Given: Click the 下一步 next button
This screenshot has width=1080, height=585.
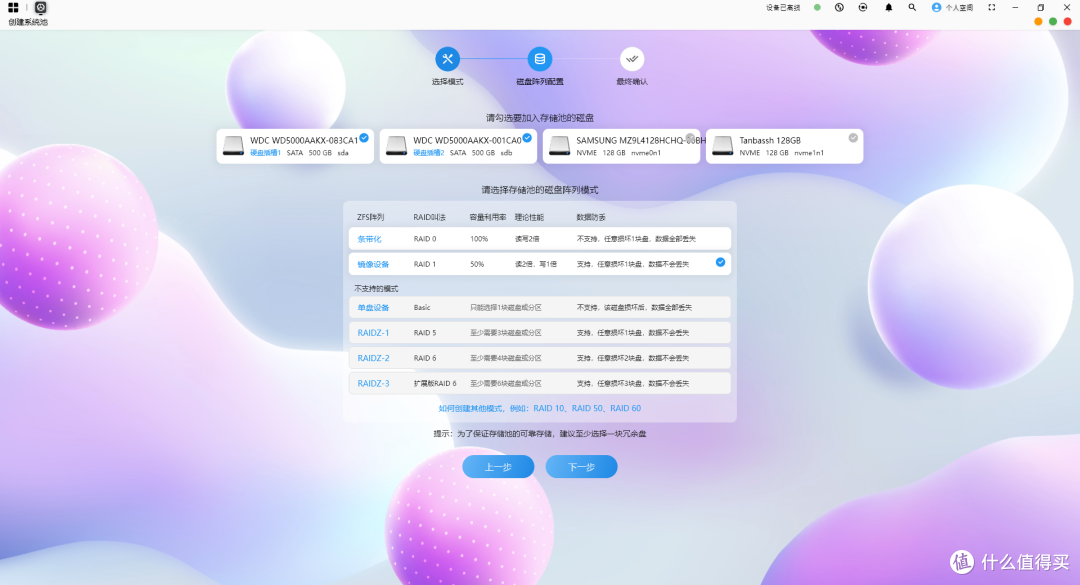Looking at the screenshot, I should point(581,466).
